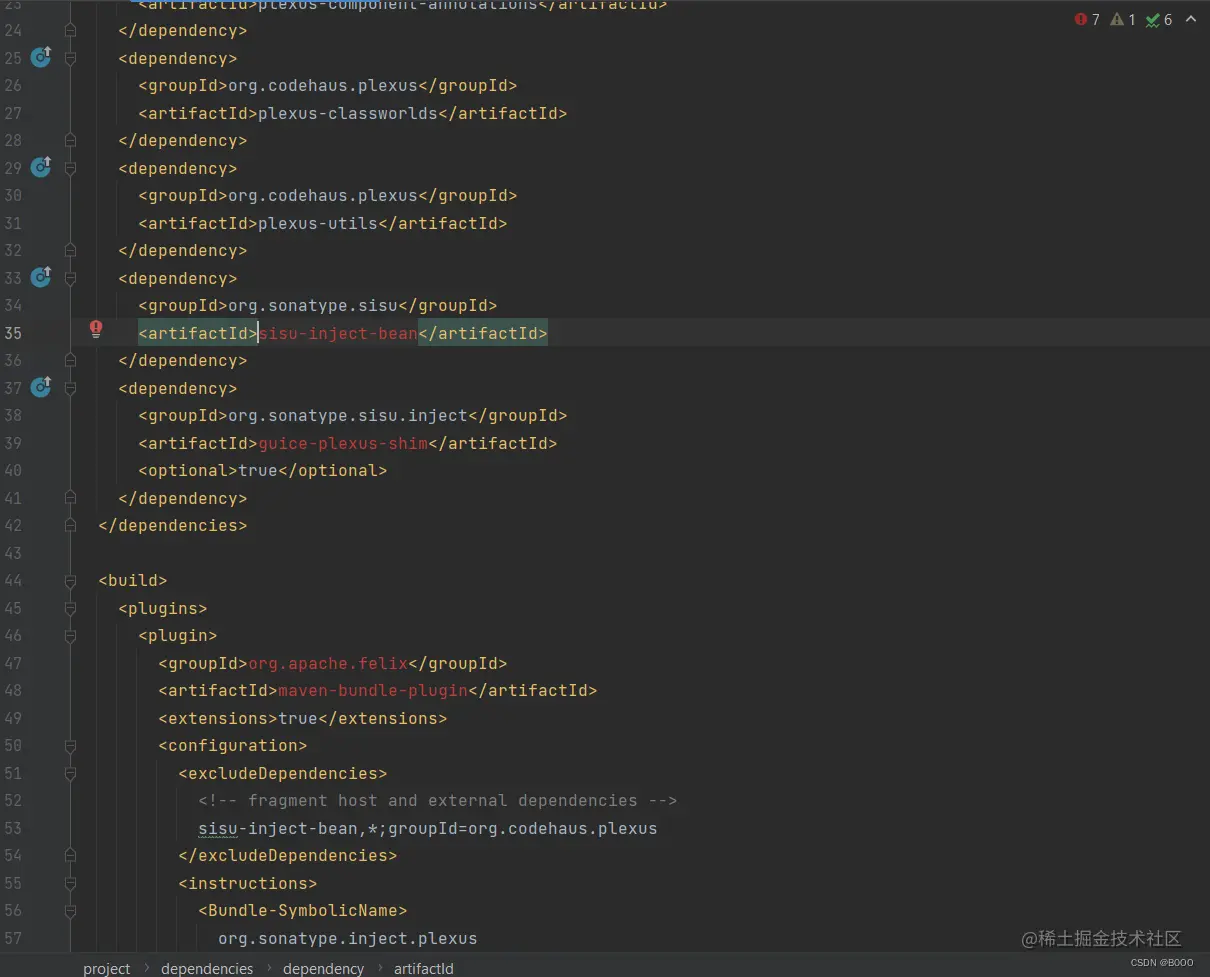Select the dependency breadcrumb
The height and width of the screenshot is (977, 1210).
[x=323, y=968]
